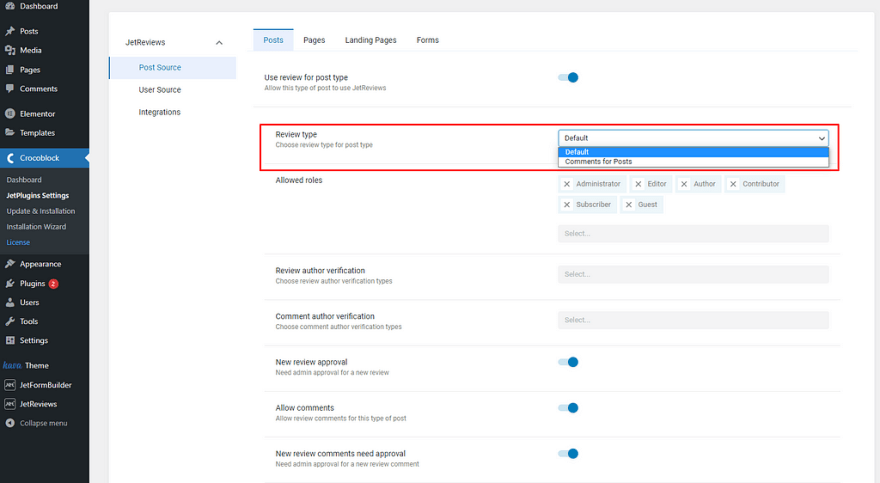Viewport: 880px width, 483px height.
Task: Click the Appearance brush icon
Action: 10,264
